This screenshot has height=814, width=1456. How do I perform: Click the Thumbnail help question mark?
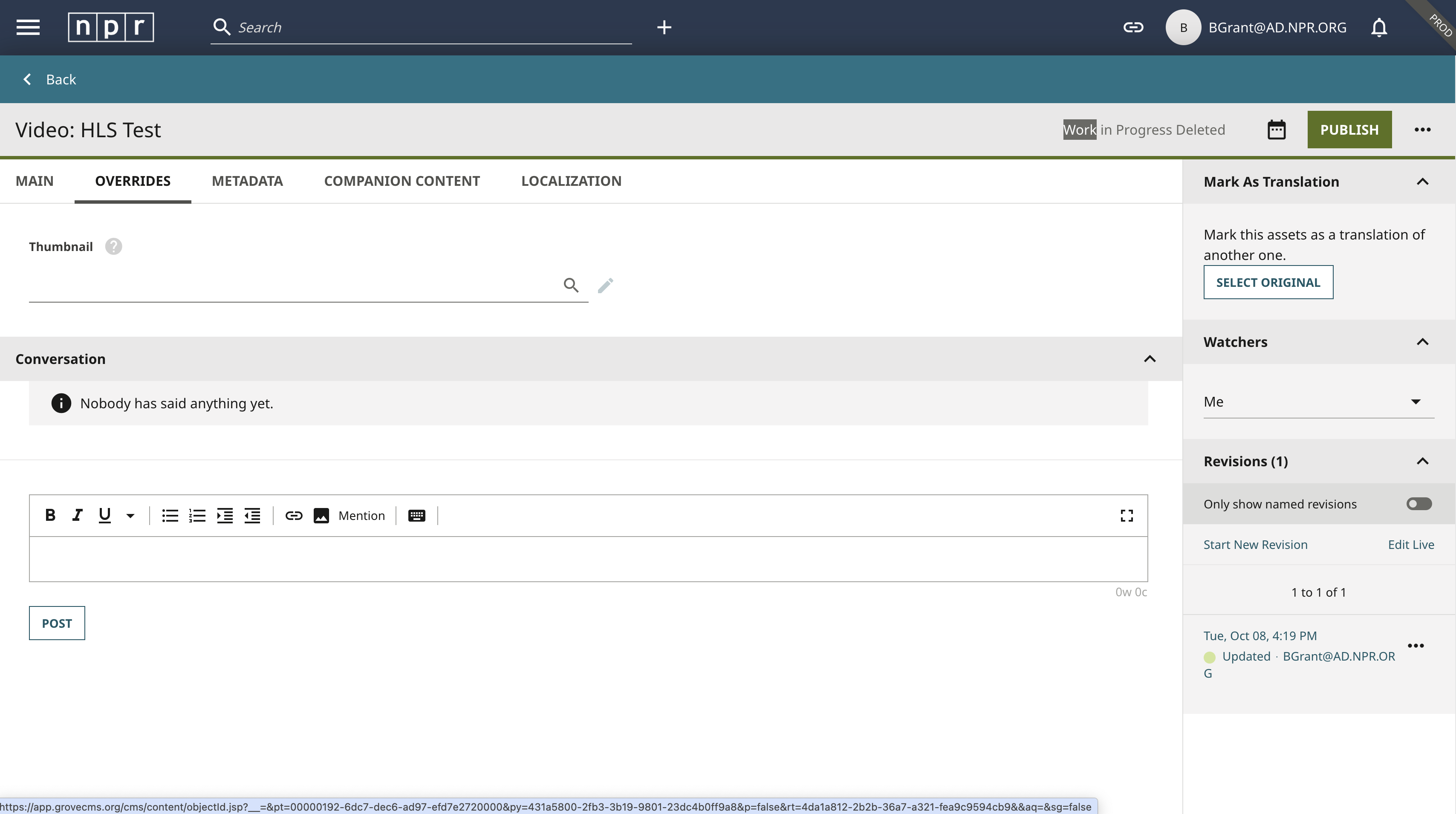[113, 246]
